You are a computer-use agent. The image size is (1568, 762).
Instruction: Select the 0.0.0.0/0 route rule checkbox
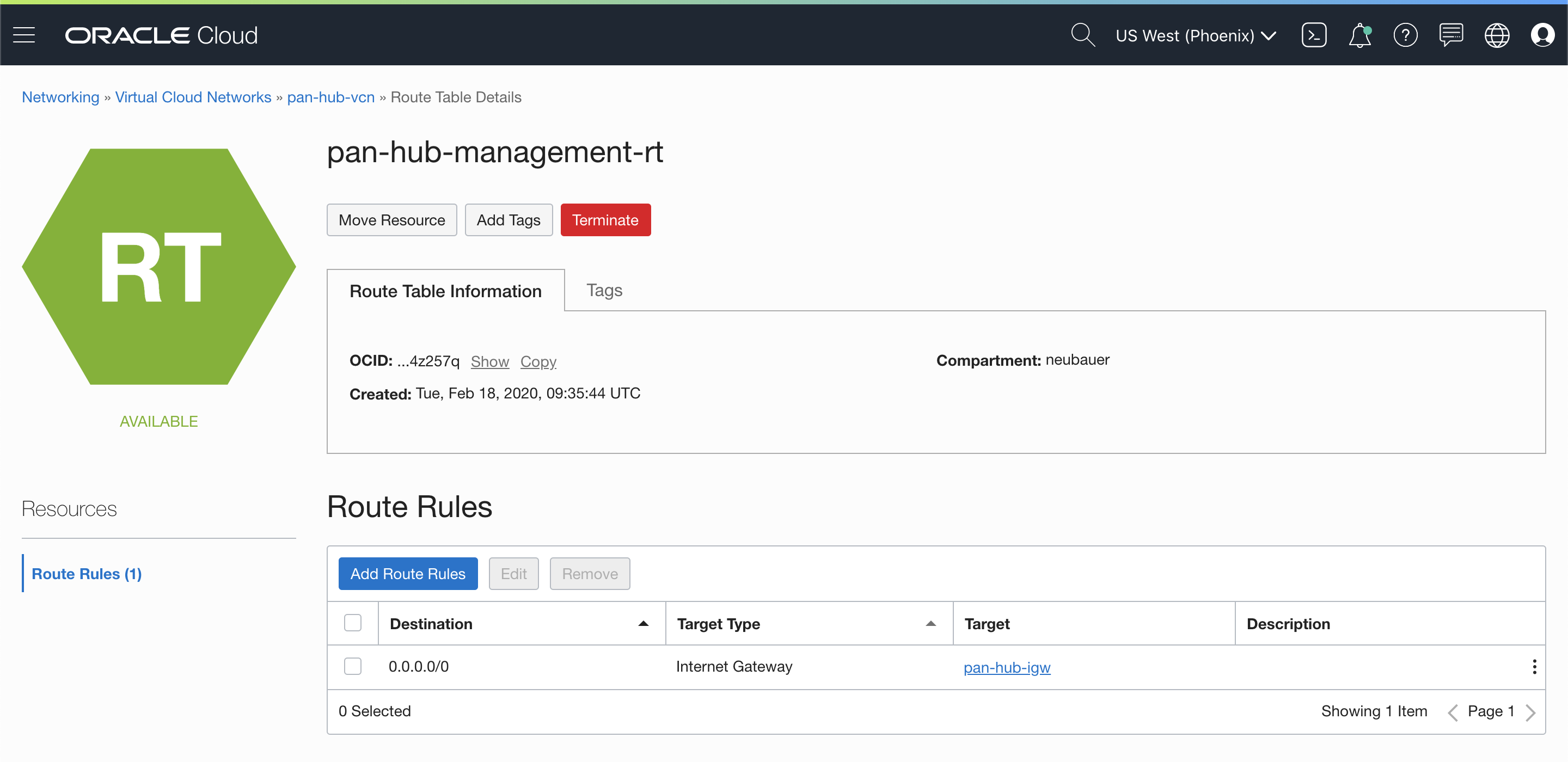click(352, 666)
